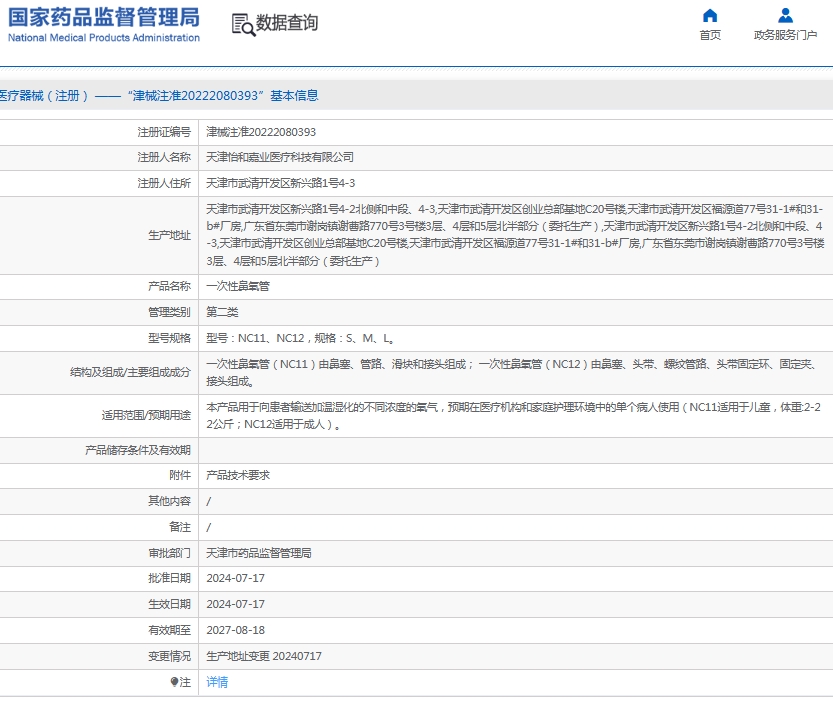Open the 政务服务门户 text link
Image resolution: width=833 pixels, height=702 pixels.
click(x=785, y=35)
